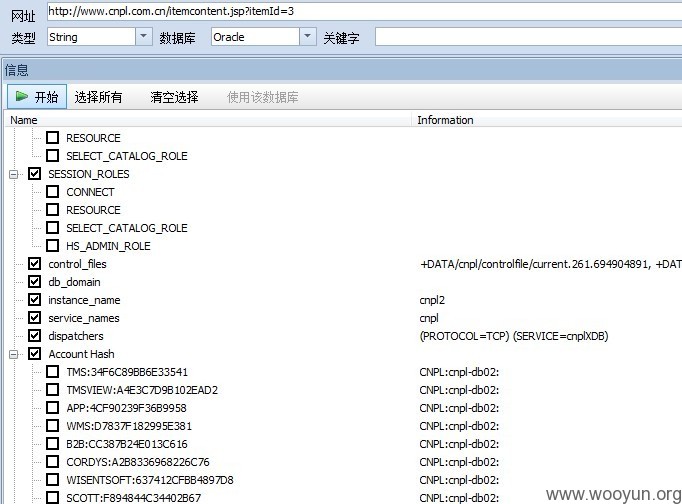Click the 关键字 keyword input field
Image resolution: width=682 pixels, height=504 pixels.
tap(528, 37)
